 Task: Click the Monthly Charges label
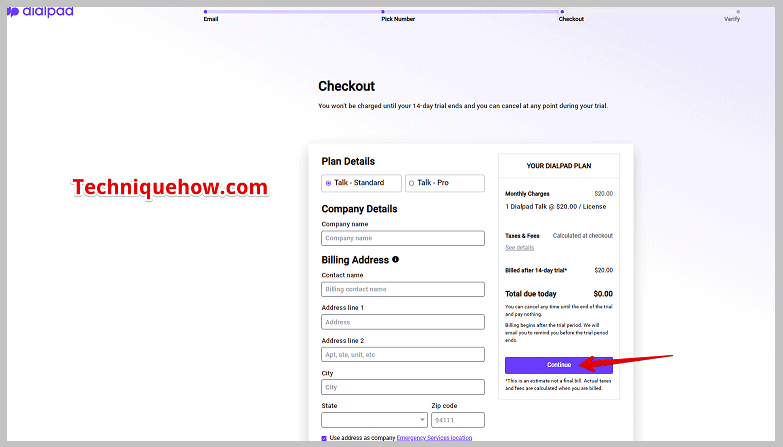click(x=527, y=194)
